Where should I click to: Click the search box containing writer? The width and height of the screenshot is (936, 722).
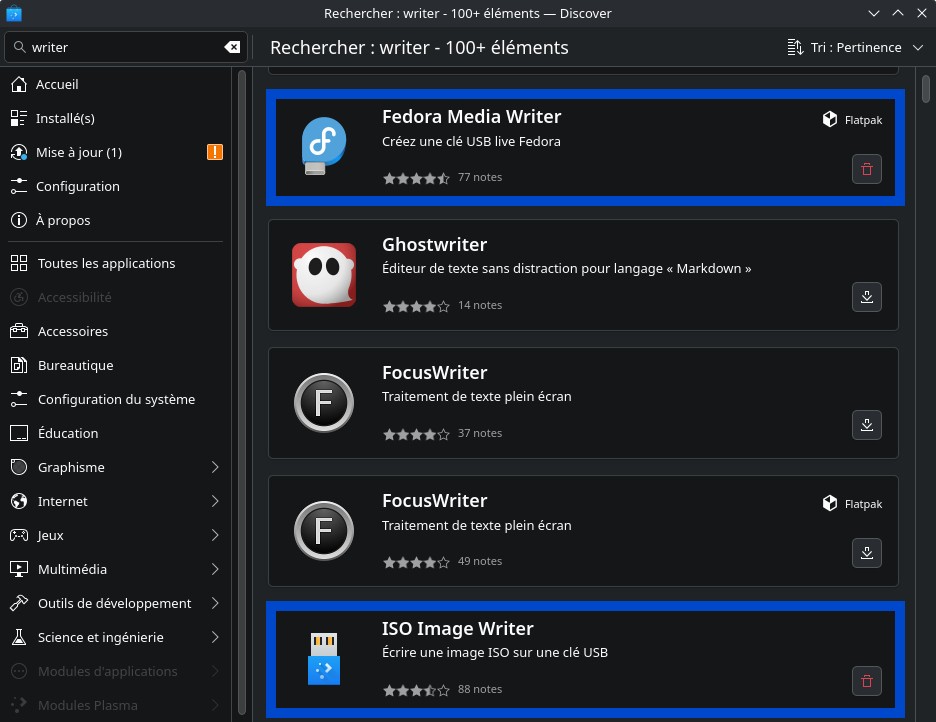[126, 47]
